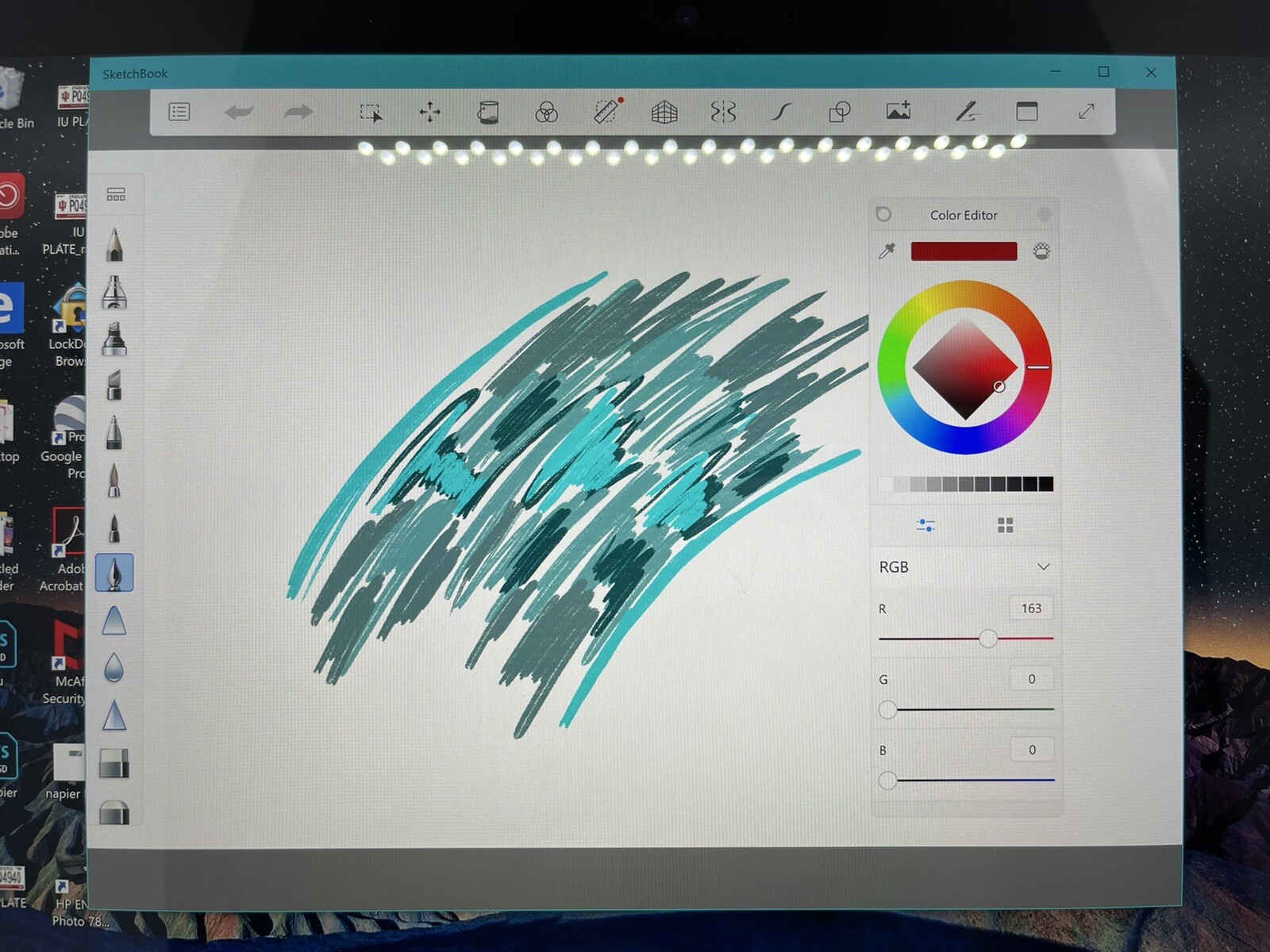1270x952 pixels.
Task: Open the brush library at palette top
Action: 116,194
